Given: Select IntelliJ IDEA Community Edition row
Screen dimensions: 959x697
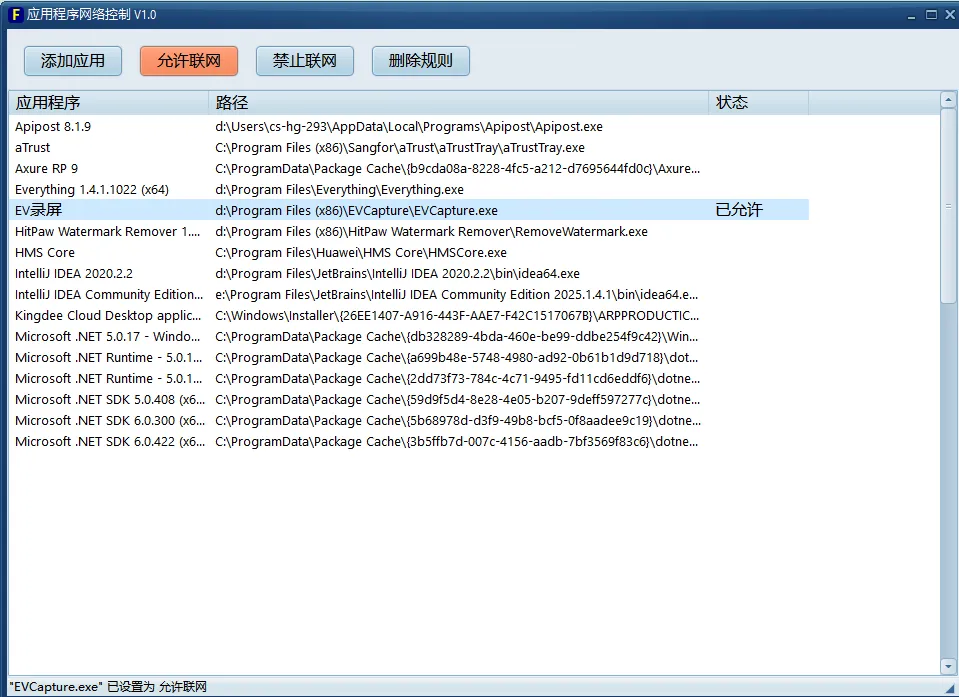Looking at the screenshot, I should click(x=409, y=295).
